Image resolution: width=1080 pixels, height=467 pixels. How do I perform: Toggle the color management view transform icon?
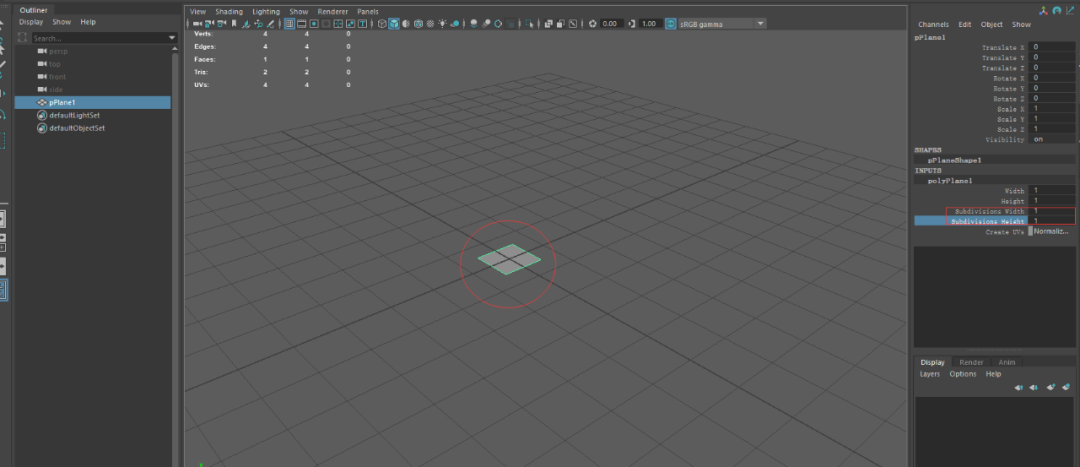pos(671,23)
